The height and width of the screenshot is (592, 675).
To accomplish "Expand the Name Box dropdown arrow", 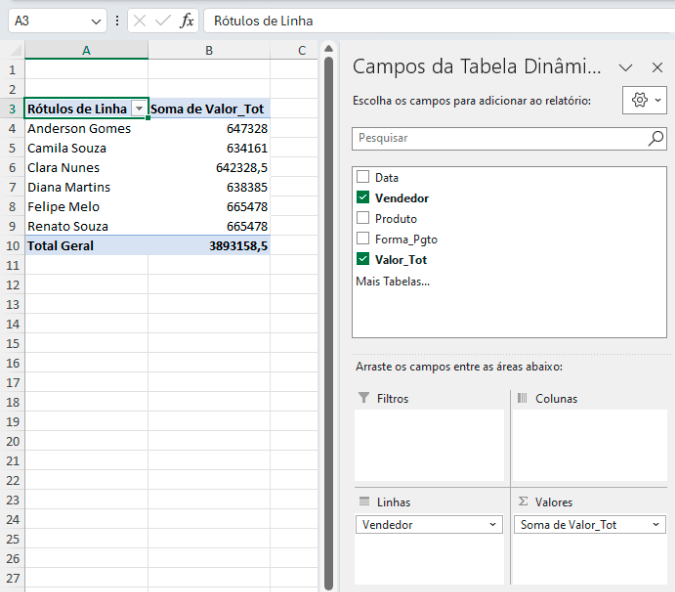I will click(x=96, y=21).
